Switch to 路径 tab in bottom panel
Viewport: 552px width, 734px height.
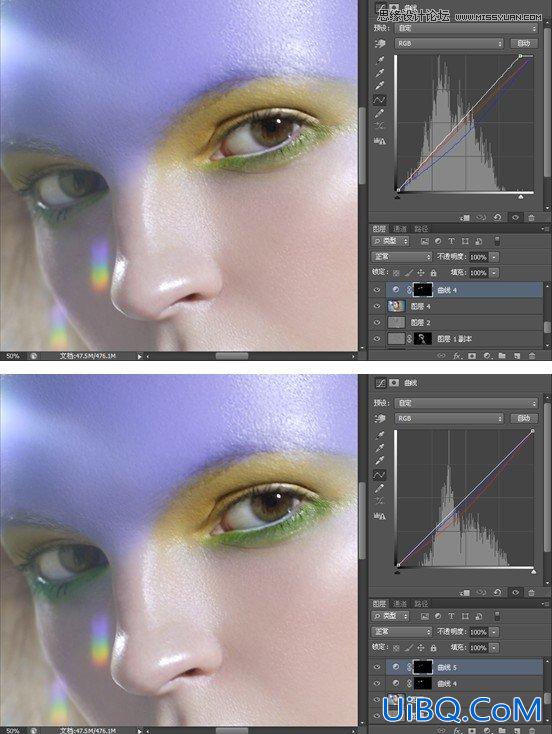pos(421,604)
